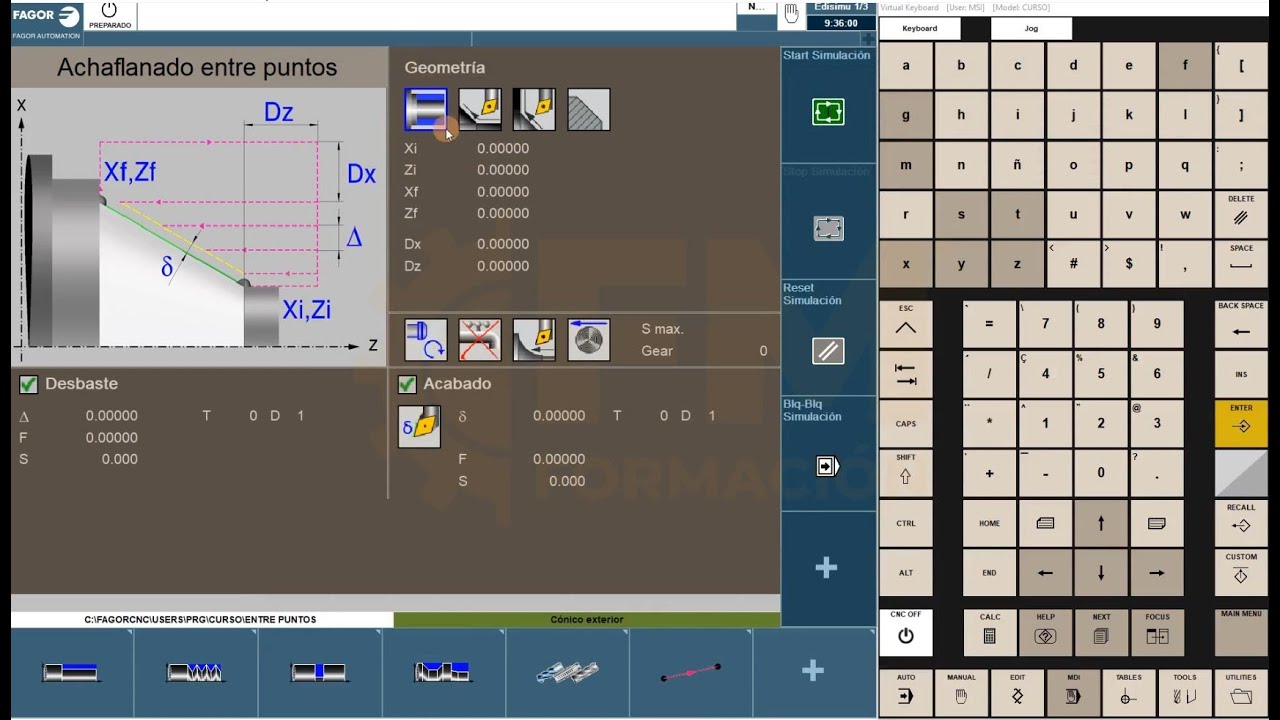Click the CNC OFF power key
This screenshot has width=1280, height=720.
[906, 632]
